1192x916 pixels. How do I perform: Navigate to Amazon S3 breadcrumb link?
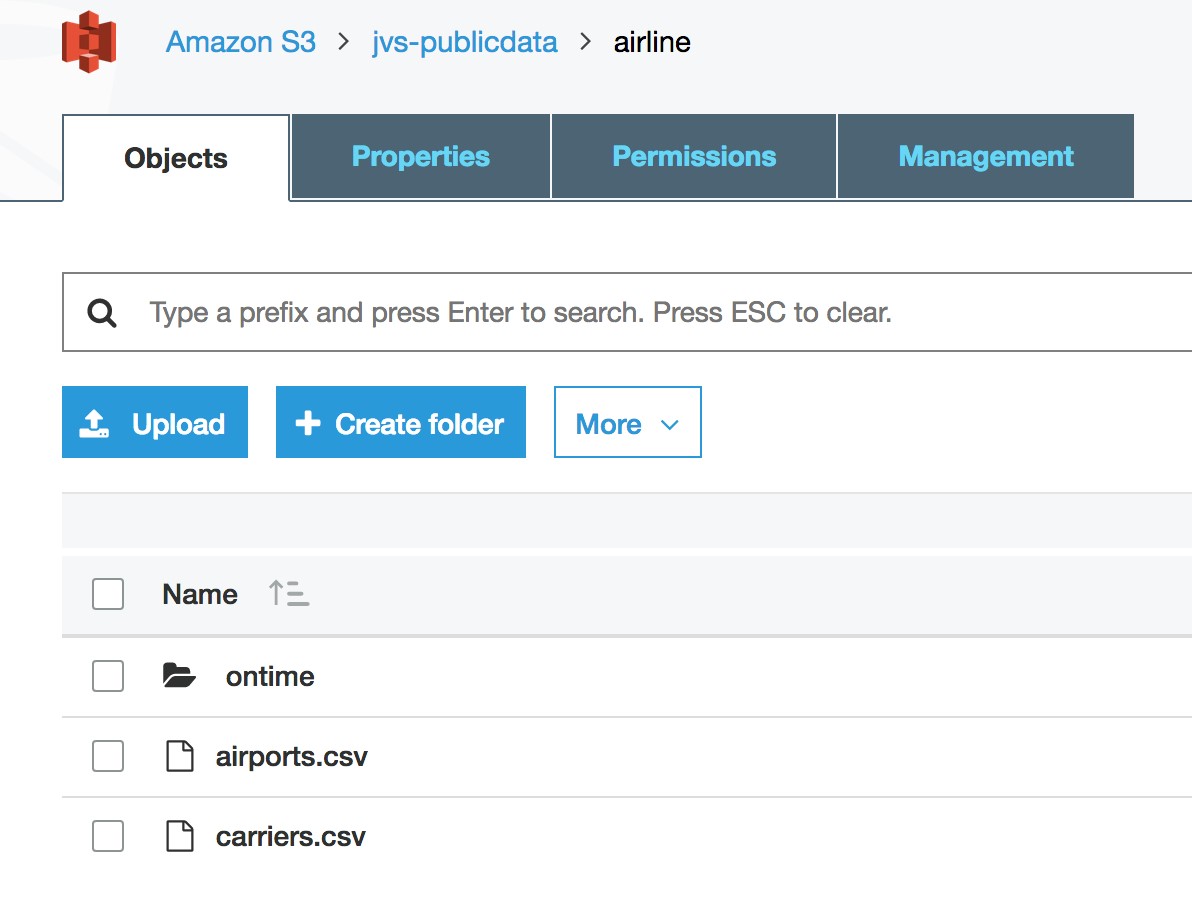click(x=240, y=42)
